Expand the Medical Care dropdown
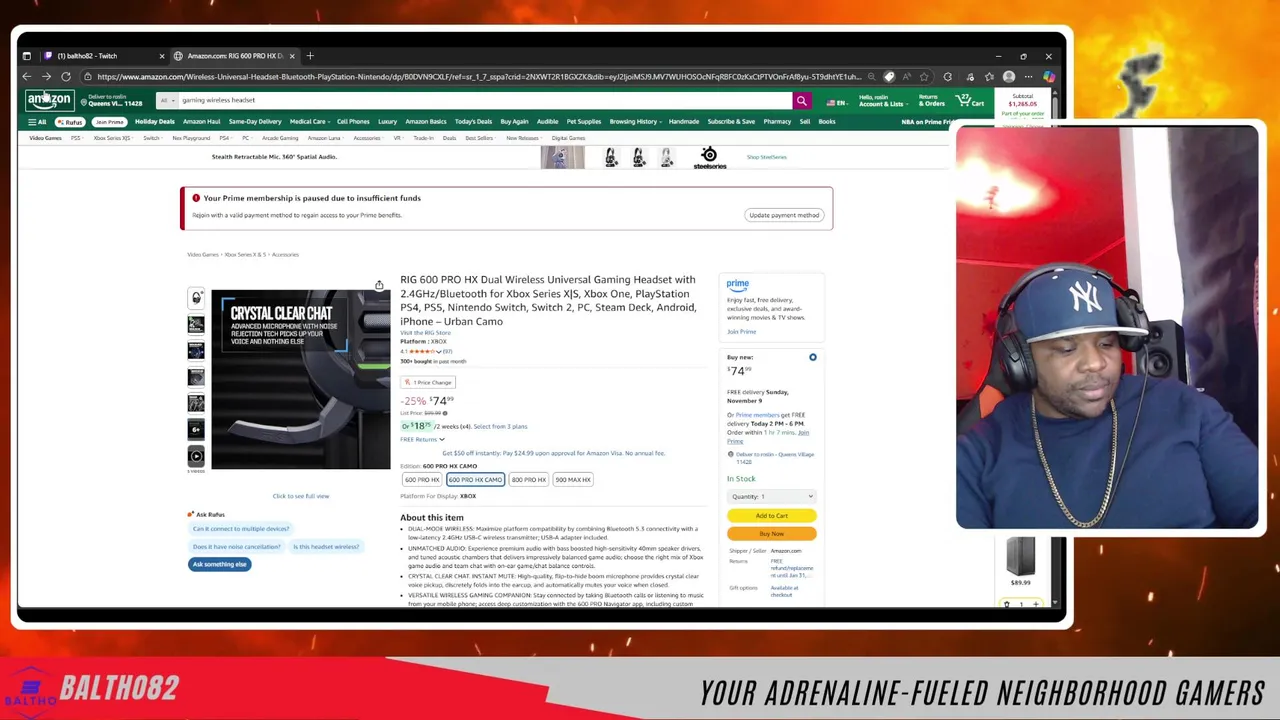 pyautogui.click(x=308, y=122)
